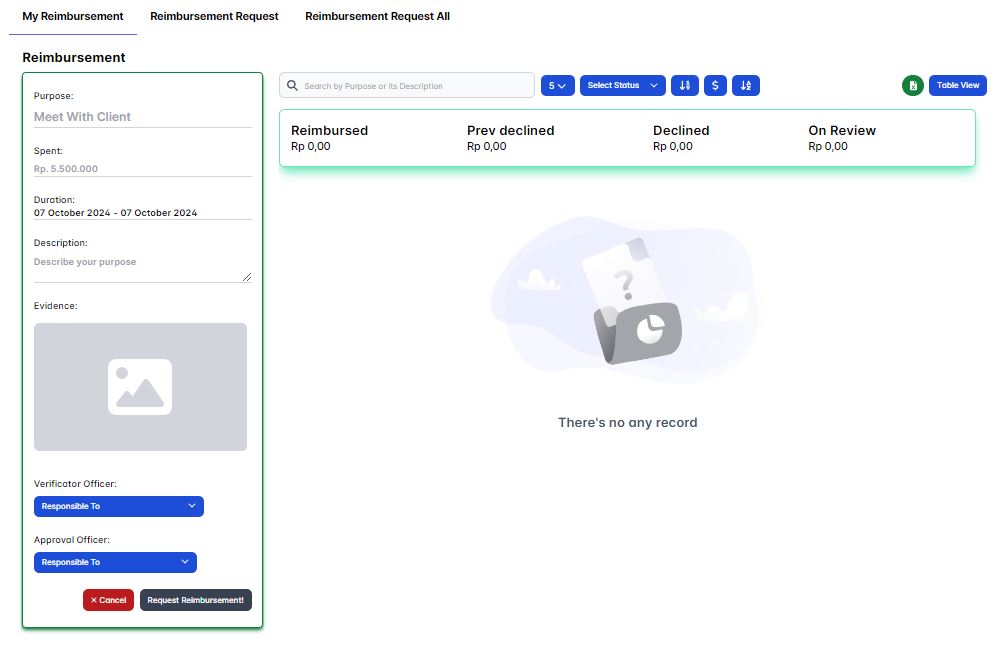
Task: Open the Approval Officer dropdown
Action: click(115, 563)
